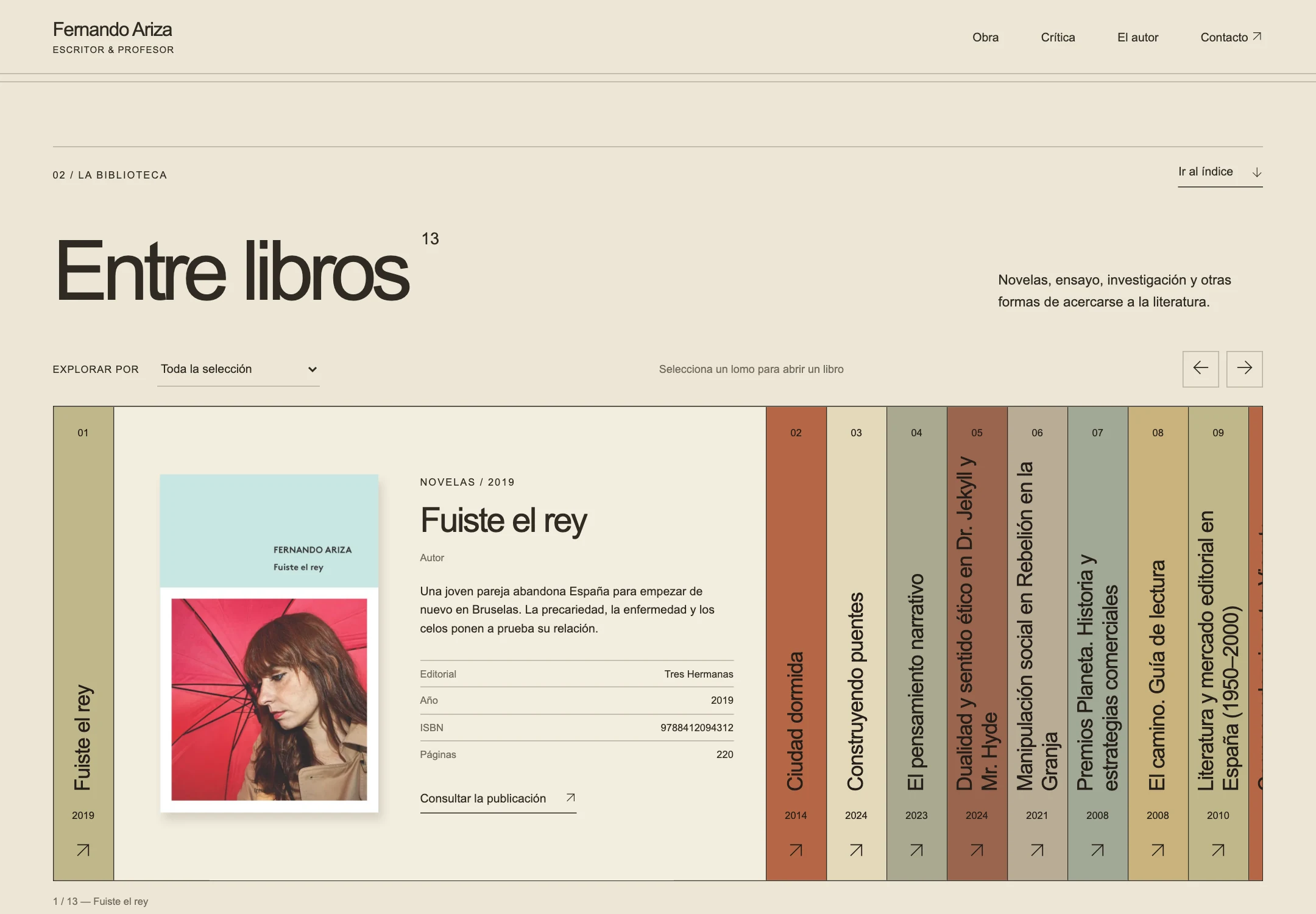Open the arrow icon under Manipulación social 2021

click(x=1037, y=849)
